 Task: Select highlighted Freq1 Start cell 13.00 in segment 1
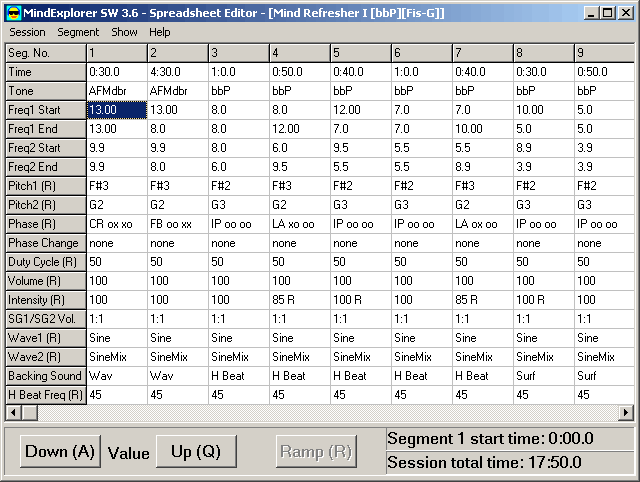point(117,110)
